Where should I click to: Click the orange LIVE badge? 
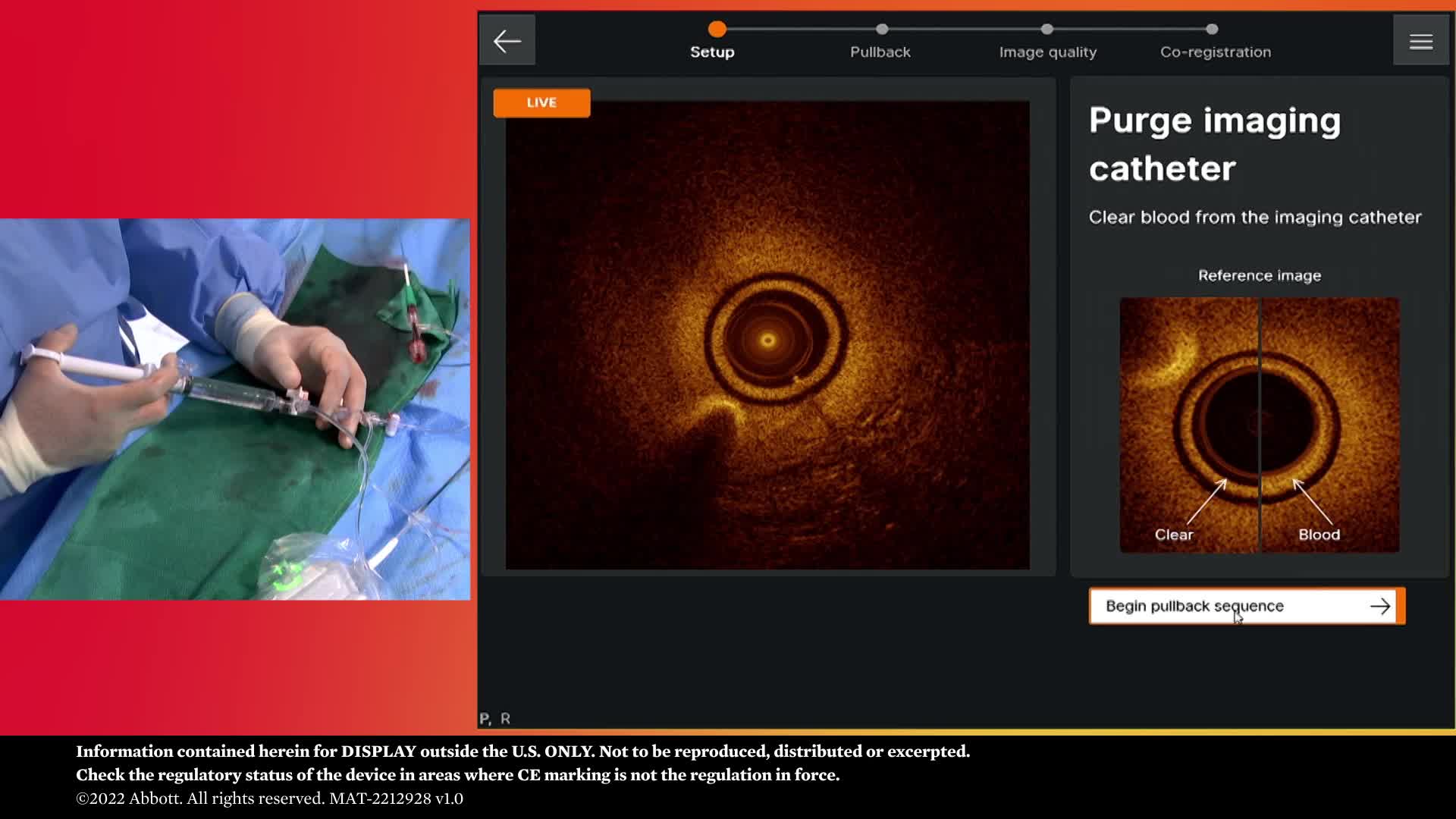tap(541, 103)
